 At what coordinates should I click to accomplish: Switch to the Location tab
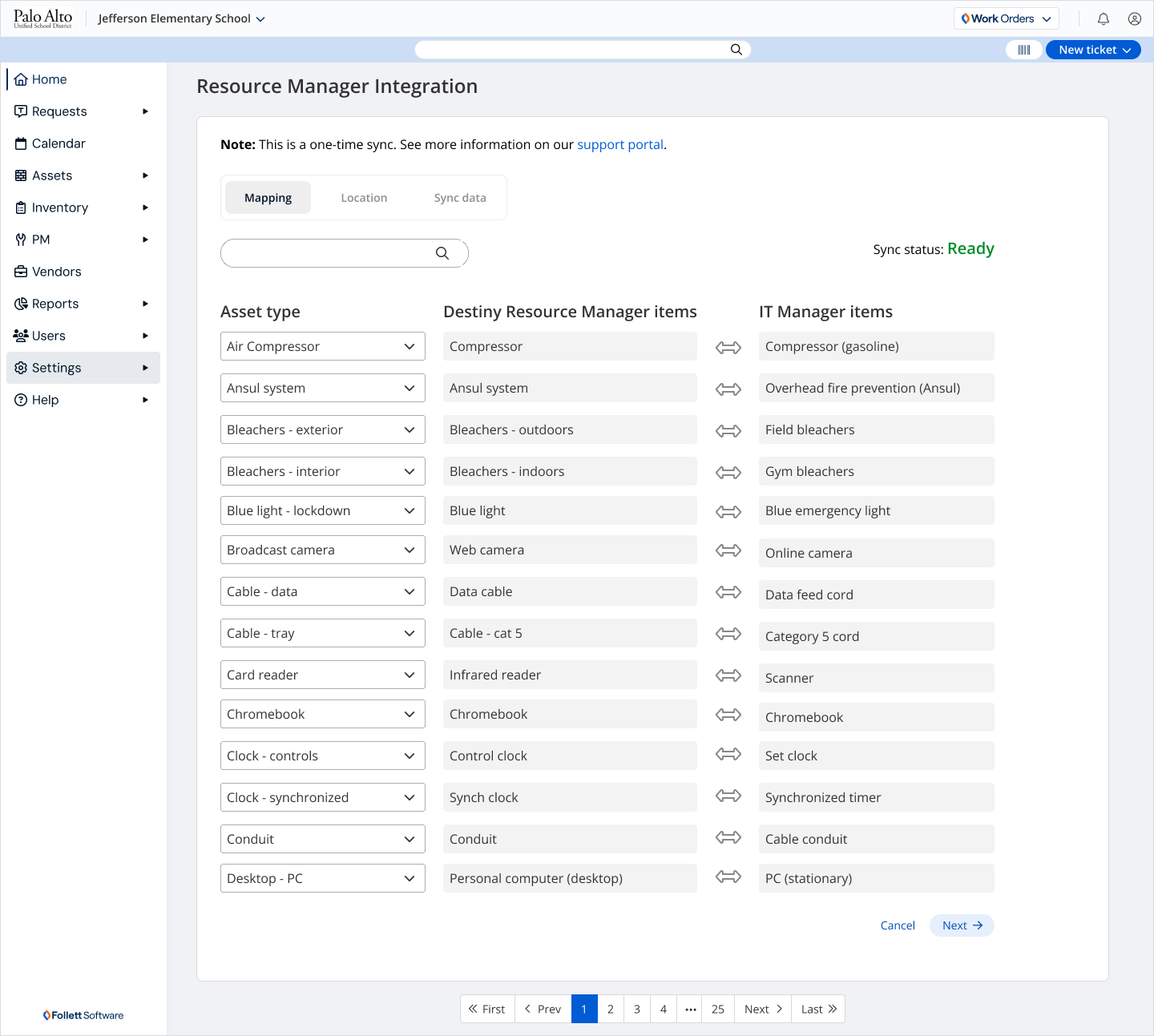364,198
